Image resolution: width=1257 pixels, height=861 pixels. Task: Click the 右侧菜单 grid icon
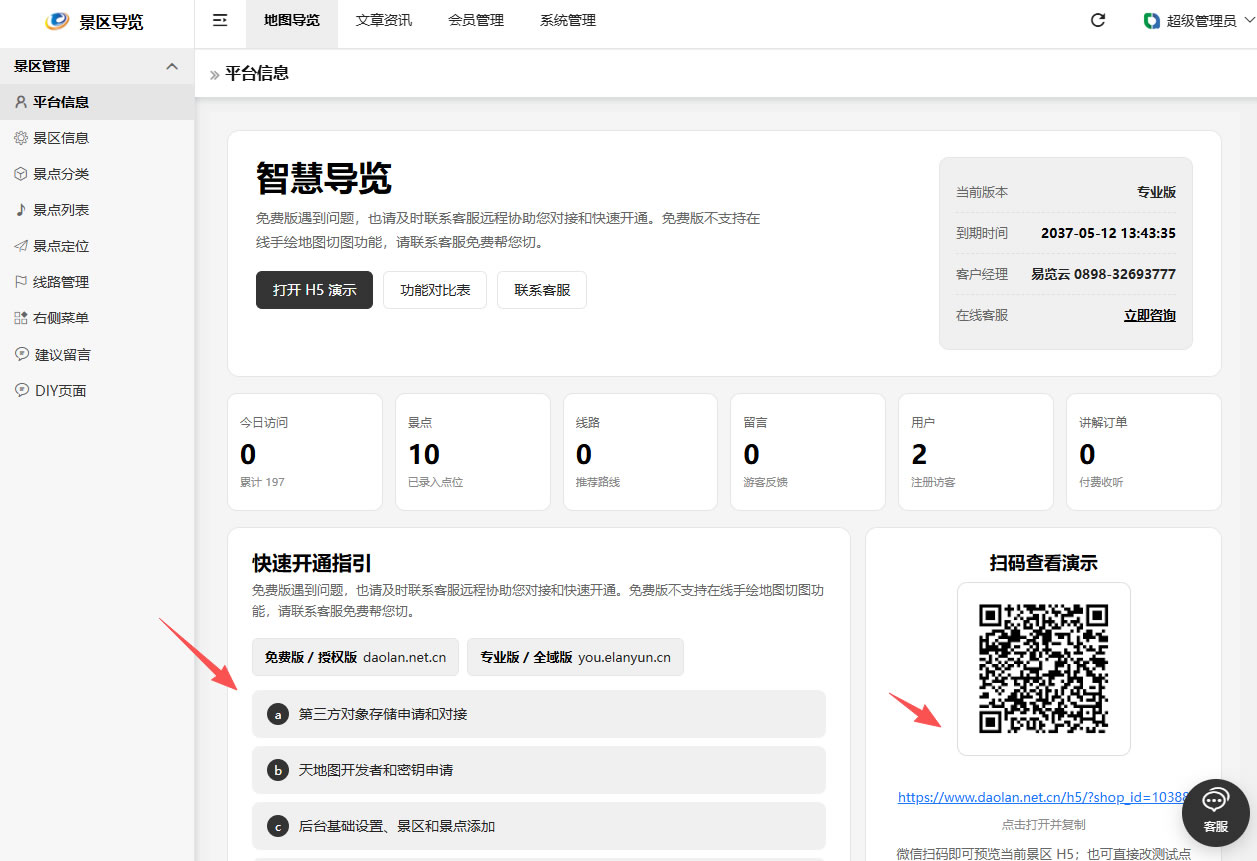tap(21, 318)
